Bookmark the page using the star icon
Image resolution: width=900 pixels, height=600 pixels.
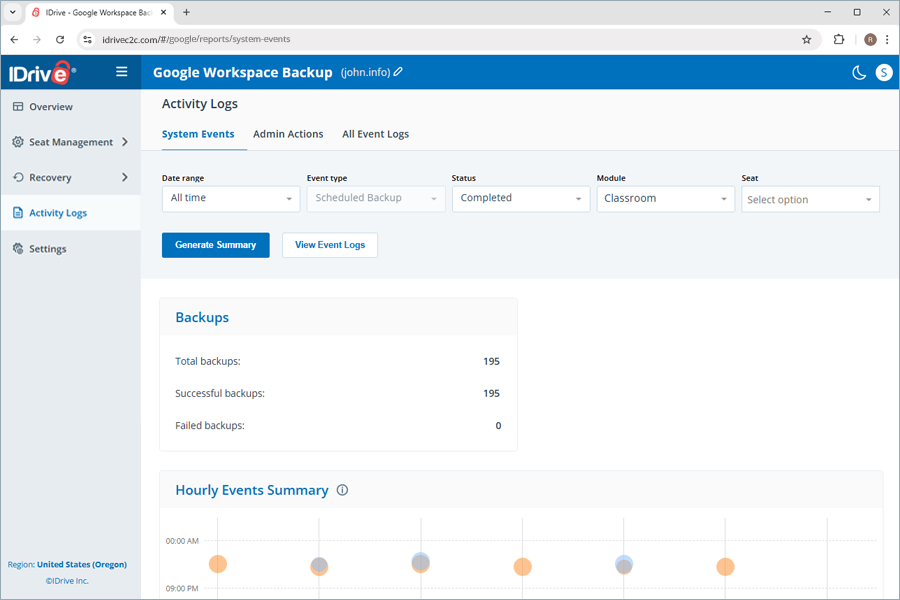pyautogui.click(x=807, y=39)
